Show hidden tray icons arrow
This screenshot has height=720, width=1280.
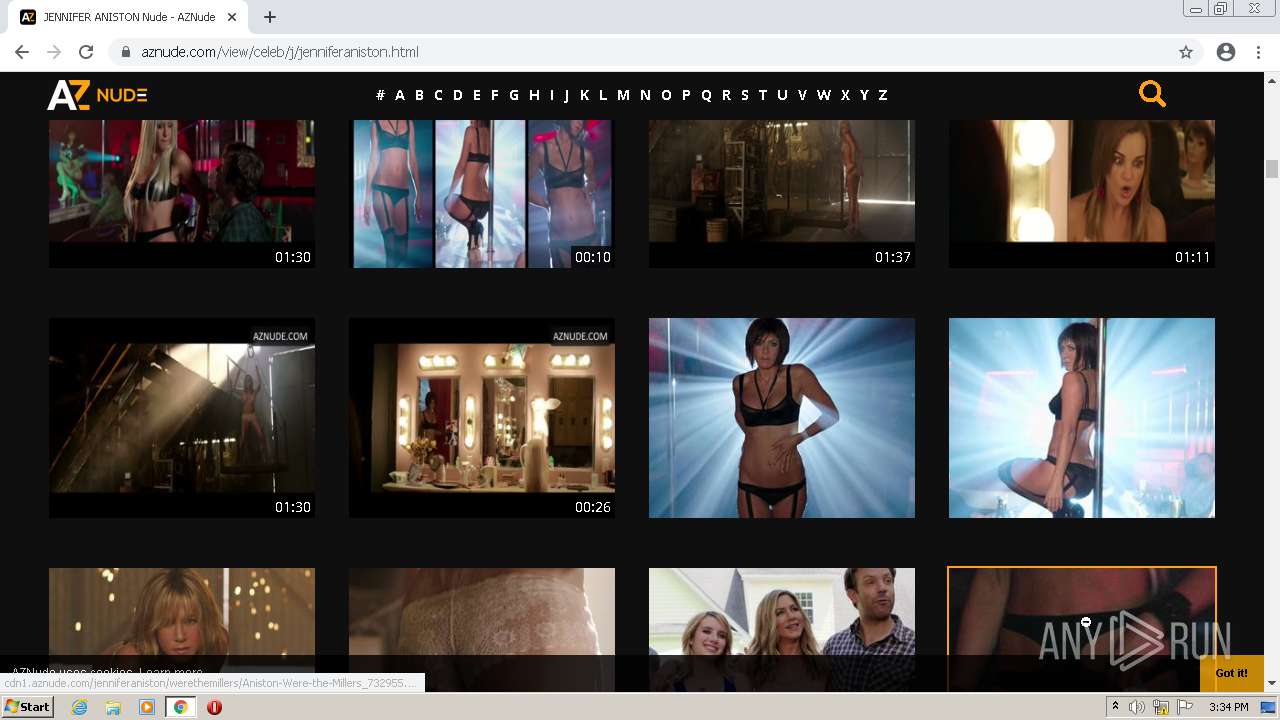click(1115, 707)
